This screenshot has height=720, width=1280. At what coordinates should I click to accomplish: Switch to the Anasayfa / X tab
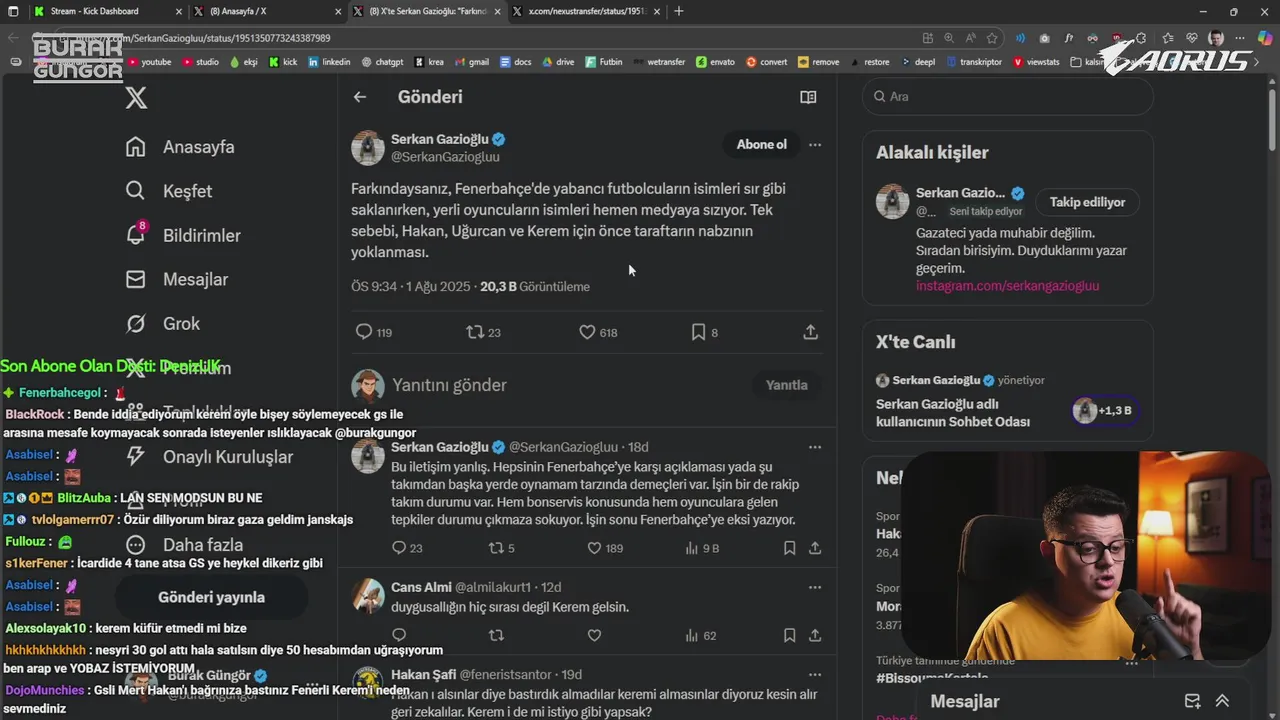[268, 11]
